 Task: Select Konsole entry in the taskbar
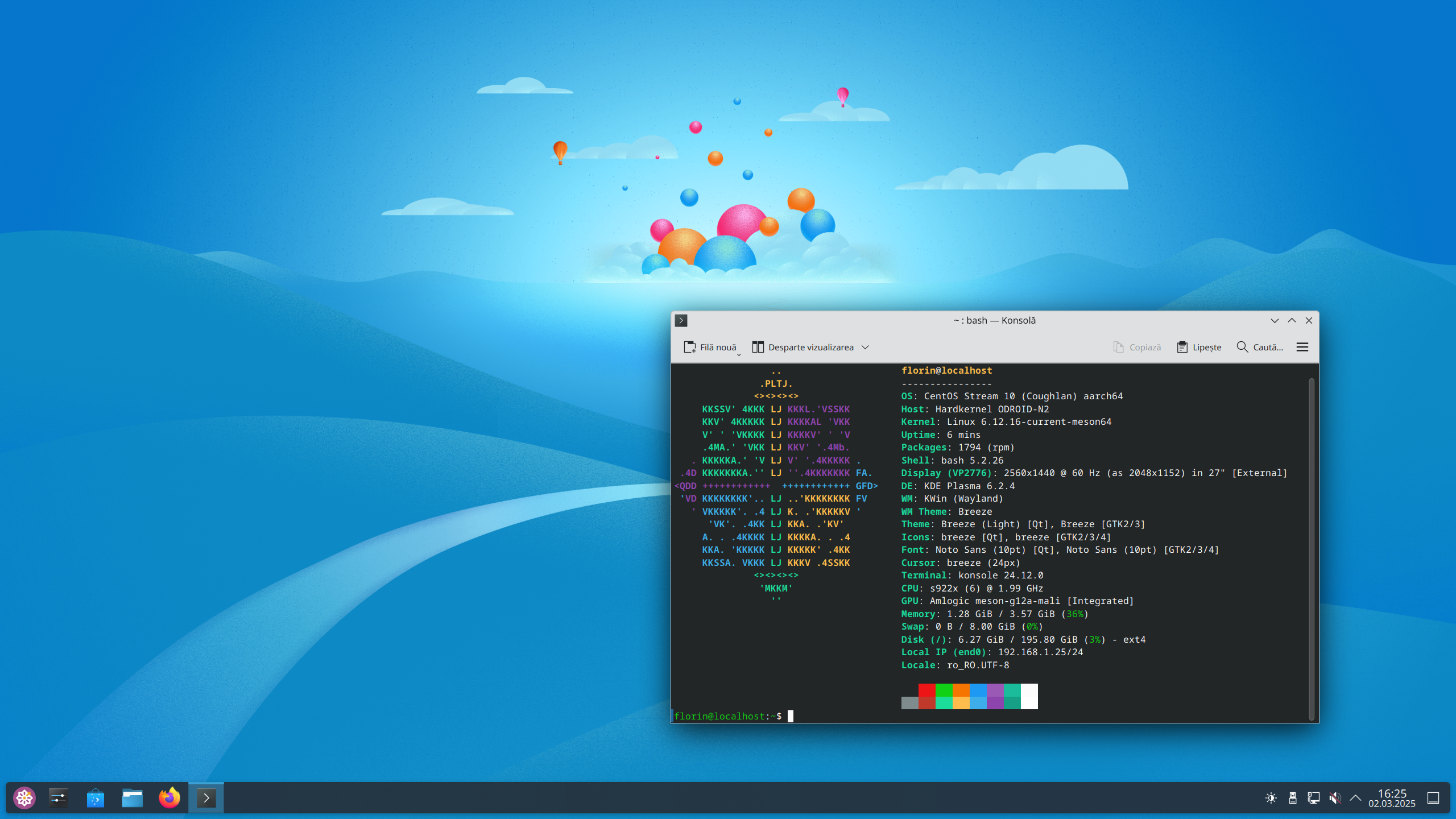pyautogui.click(x=206, y=798)
